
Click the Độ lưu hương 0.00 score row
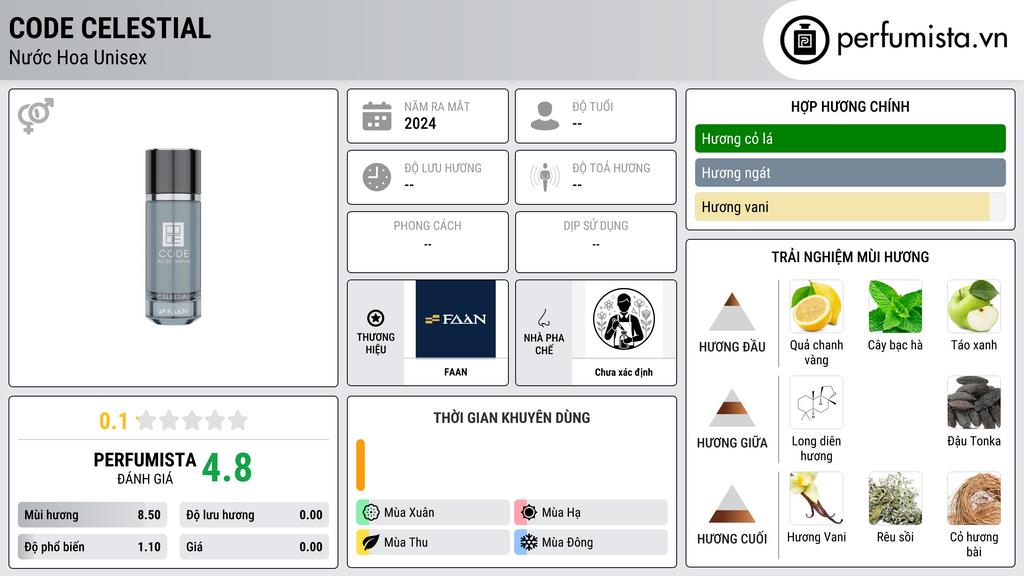pos(254,515)
